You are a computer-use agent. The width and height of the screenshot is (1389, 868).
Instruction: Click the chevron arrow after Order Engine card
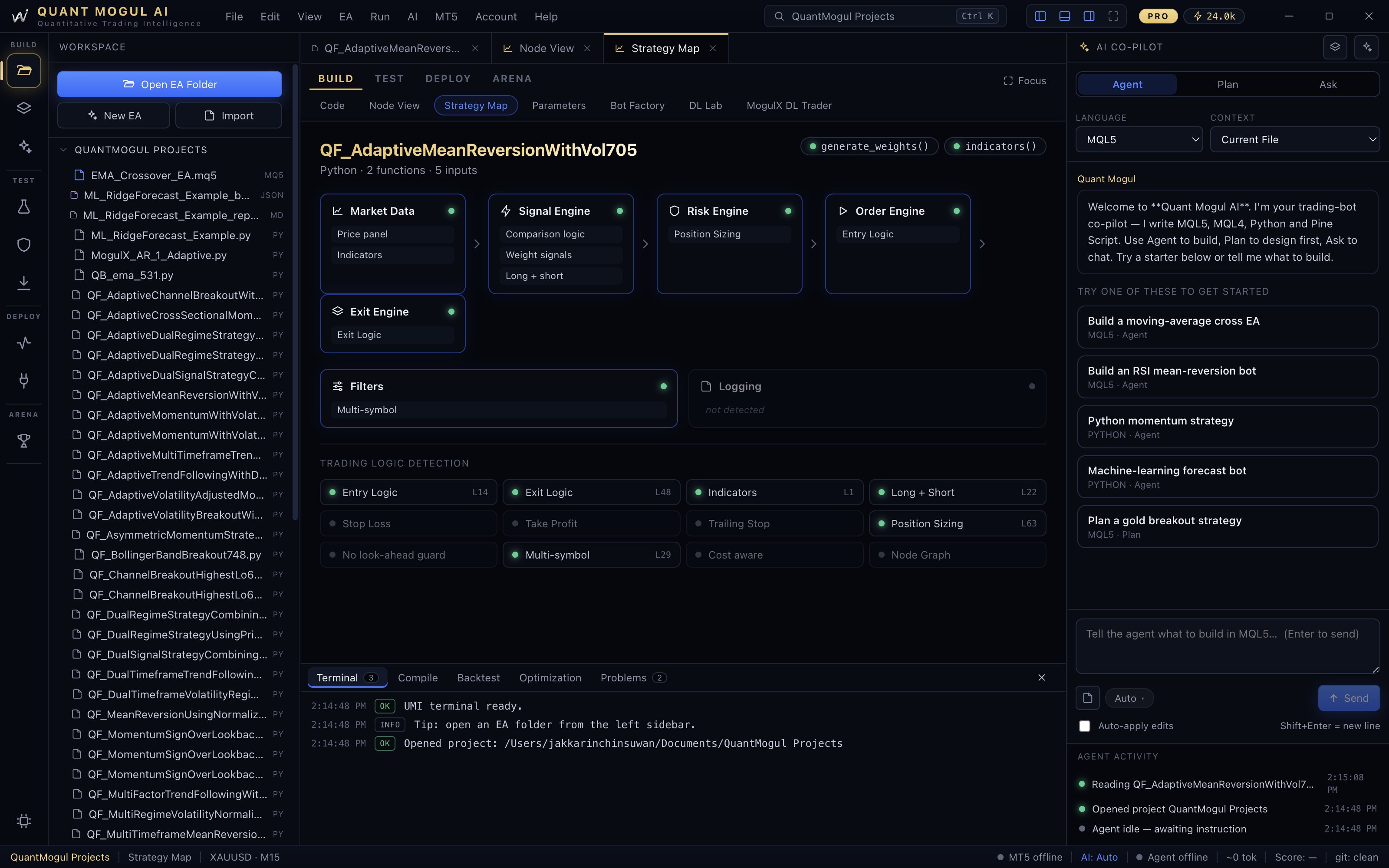(982, 244)
